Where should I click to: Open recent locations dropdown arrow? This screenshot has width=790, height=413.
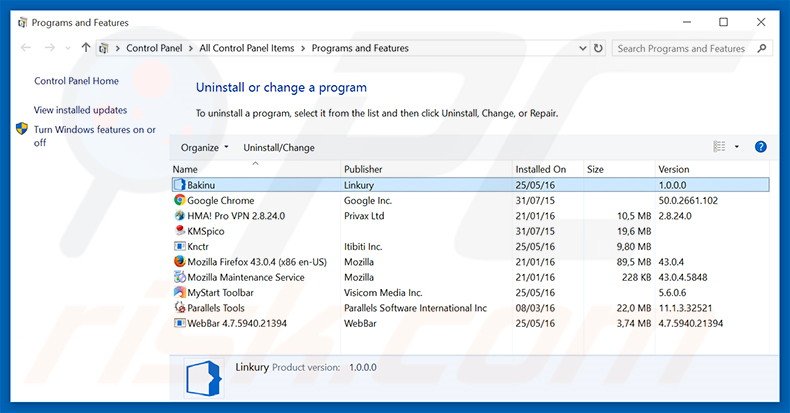coord(68,48)
